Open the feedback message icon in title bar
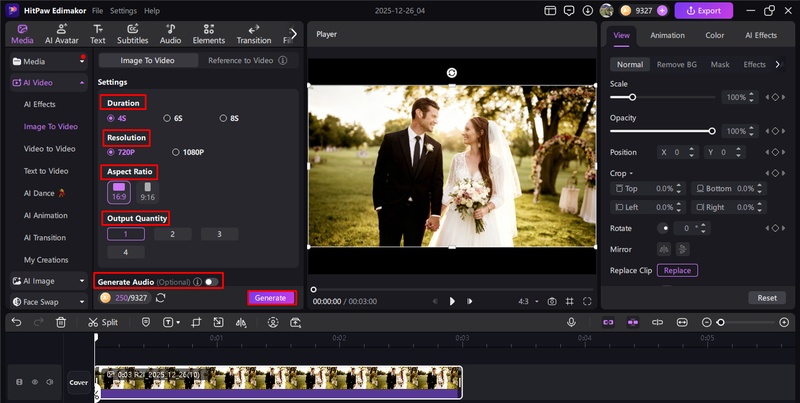The image size is (800, 403). (x=569, y=11)
